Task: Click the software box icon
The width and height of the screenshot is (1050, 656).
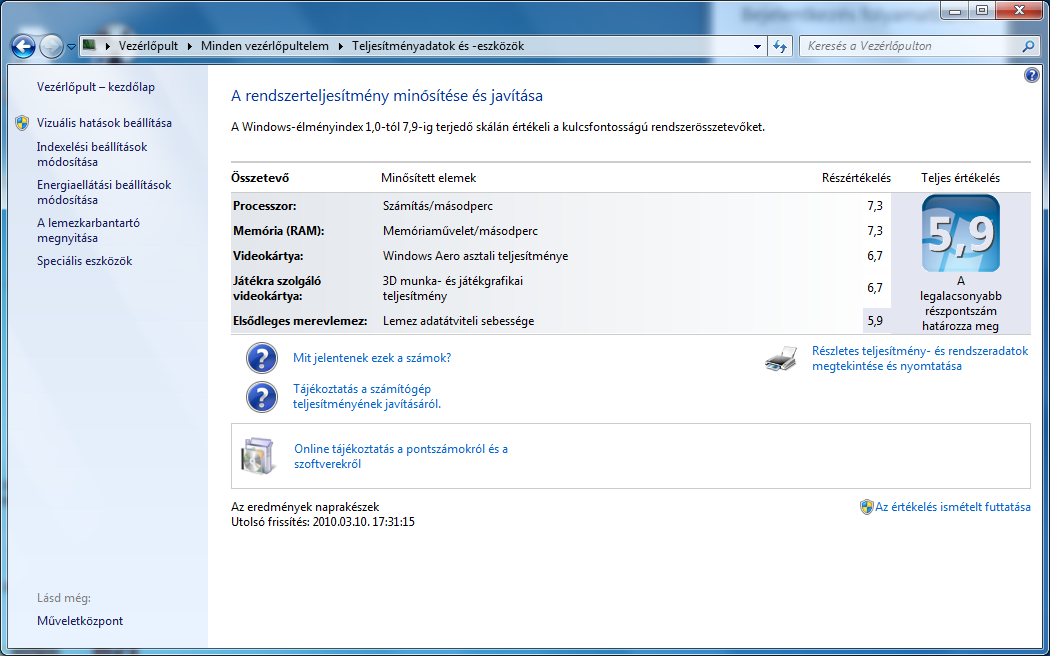Action: [258, 456]
